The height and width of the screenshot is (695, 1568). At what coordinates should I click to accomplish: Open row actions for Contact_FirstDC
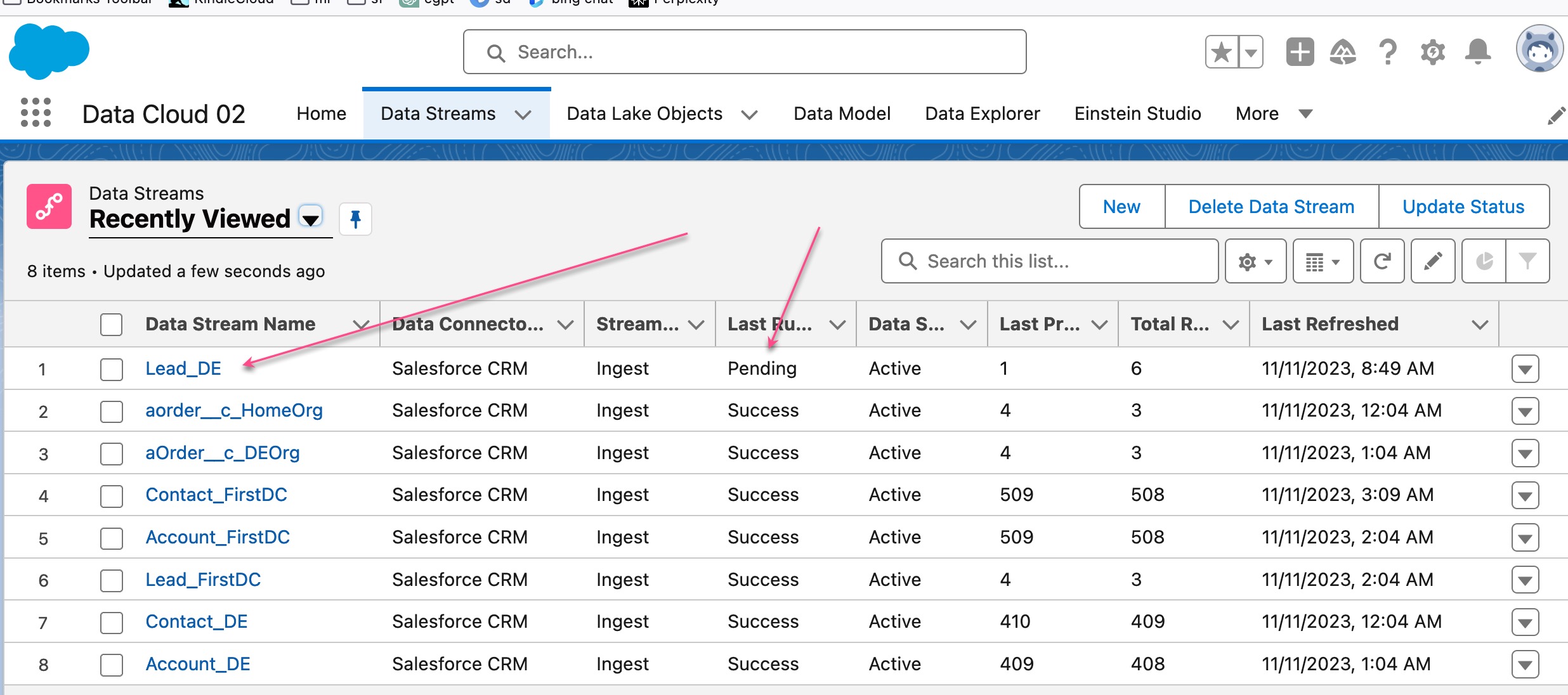point(1525,496)
